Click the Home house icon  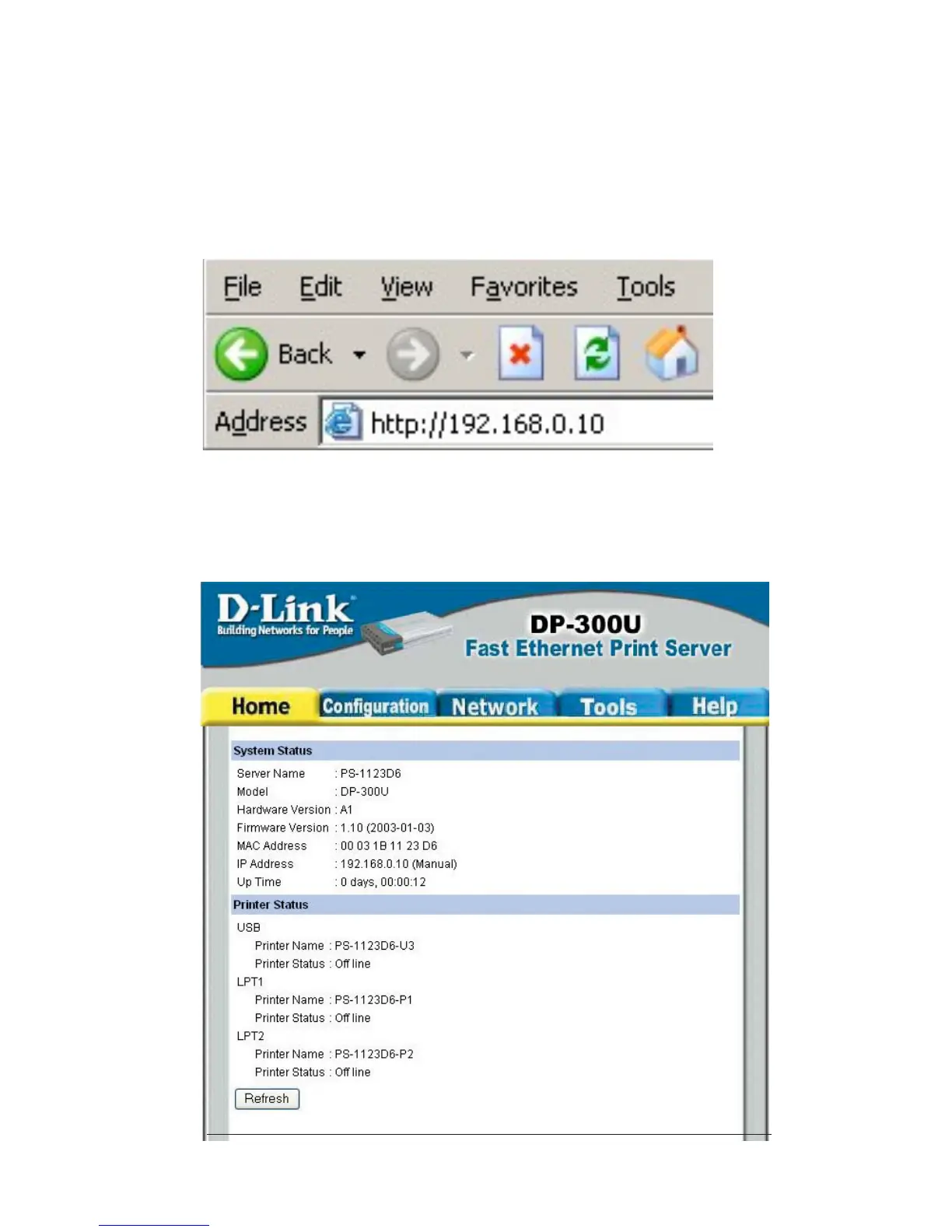[672, 352]
